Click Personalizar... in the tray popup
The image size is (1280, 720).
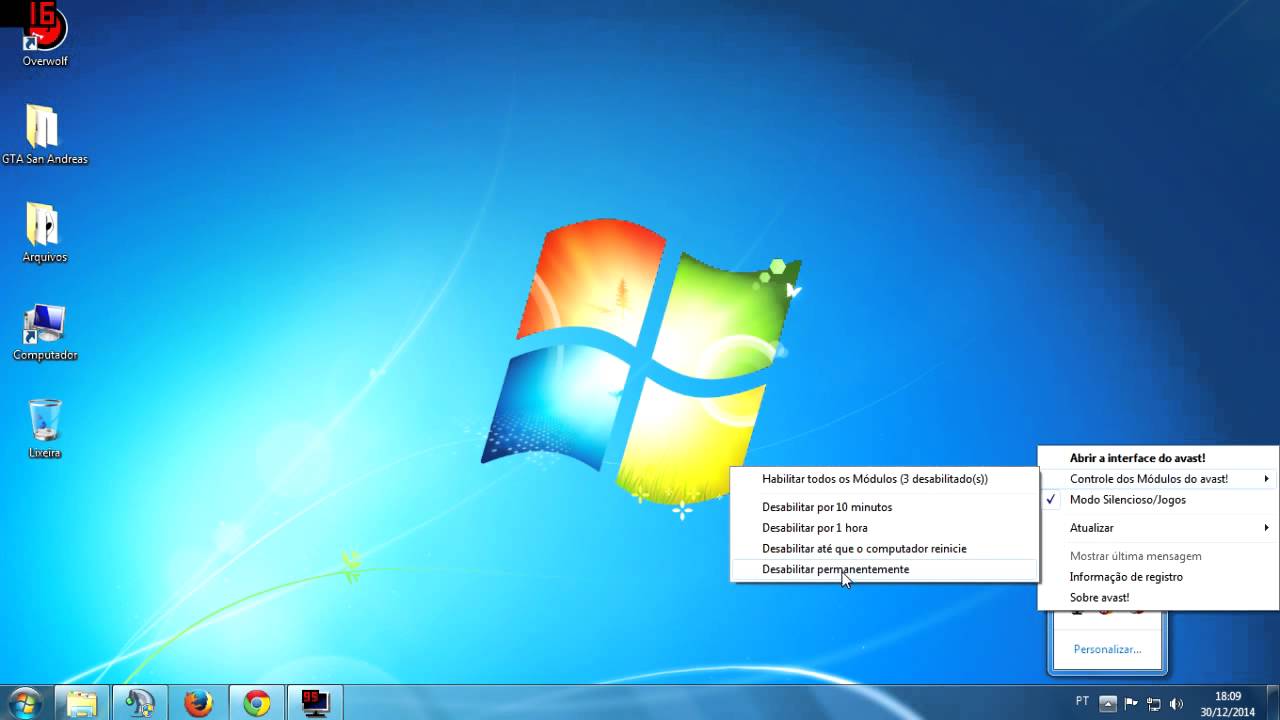click(x=1107, y=649)
